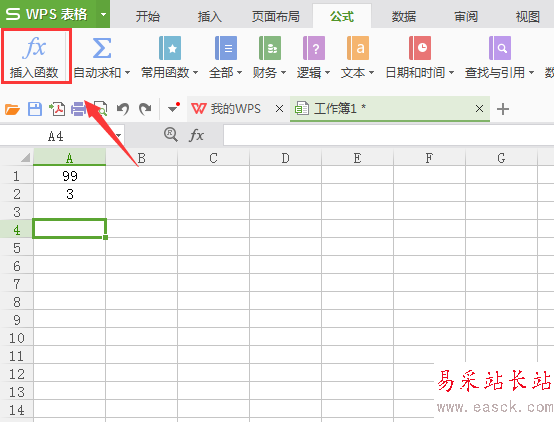This screenshot has width=554, height=422.
Task: Open the Lookup and Reference (查找与引用) icon
Action: coord(500,48)
